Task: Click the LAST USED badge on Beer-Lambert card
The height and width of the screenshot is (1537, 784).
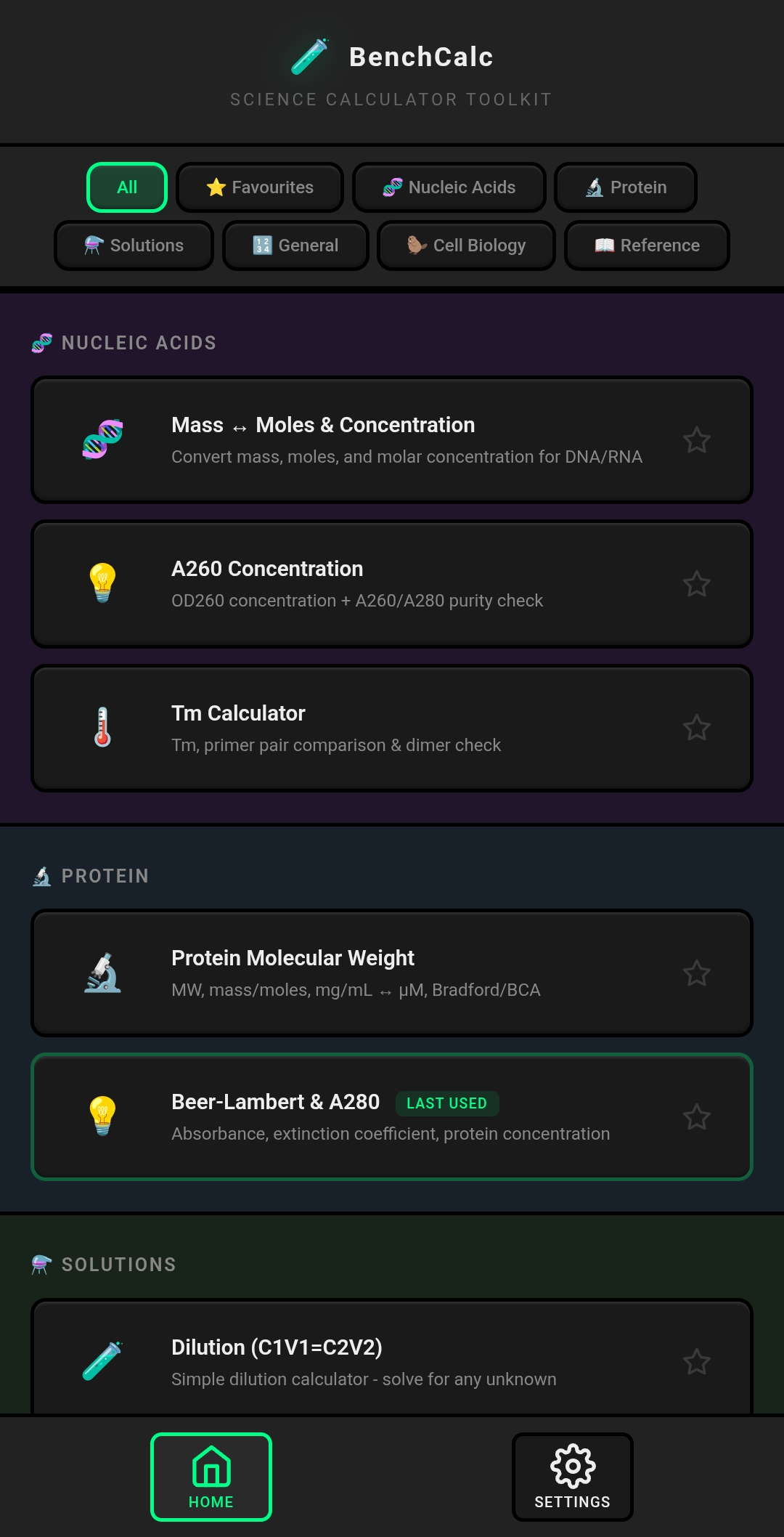Action: (447, 1103)
